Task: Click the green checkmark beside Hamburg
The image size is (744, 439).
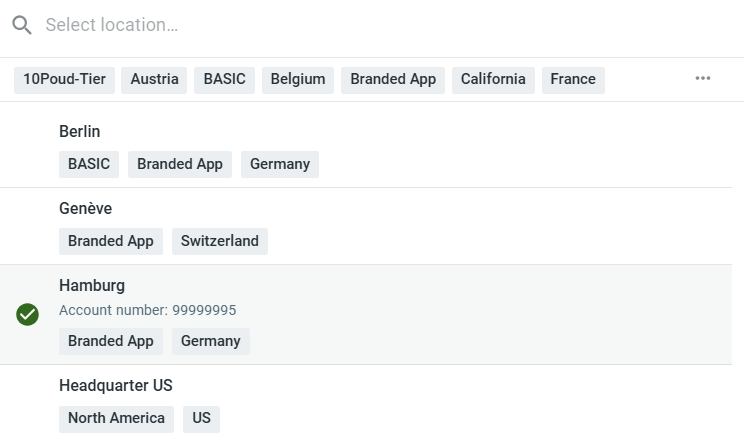Action: 28,314
